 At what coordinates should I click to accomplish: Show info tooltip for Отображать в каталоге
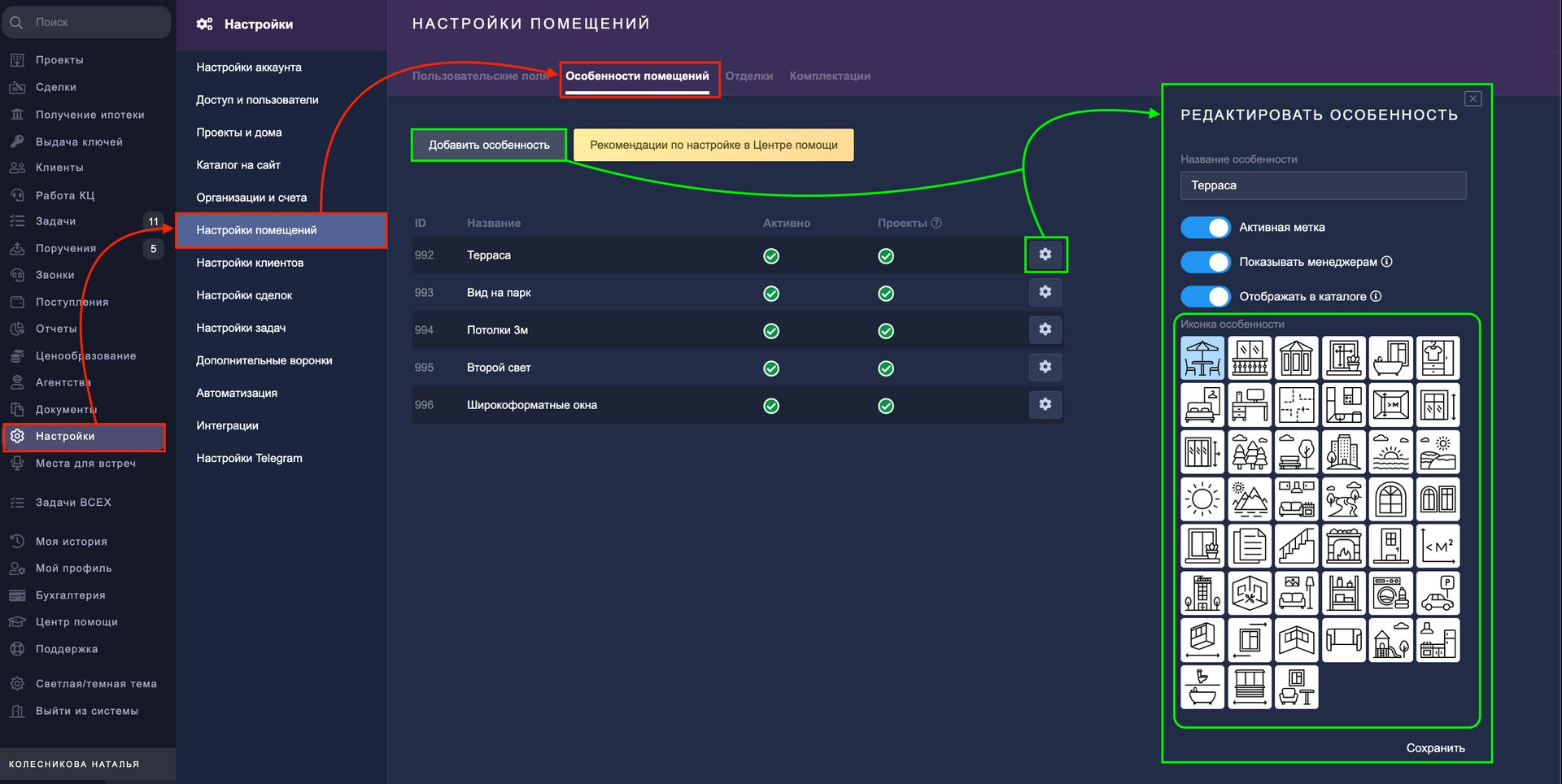pos(1376,296)
